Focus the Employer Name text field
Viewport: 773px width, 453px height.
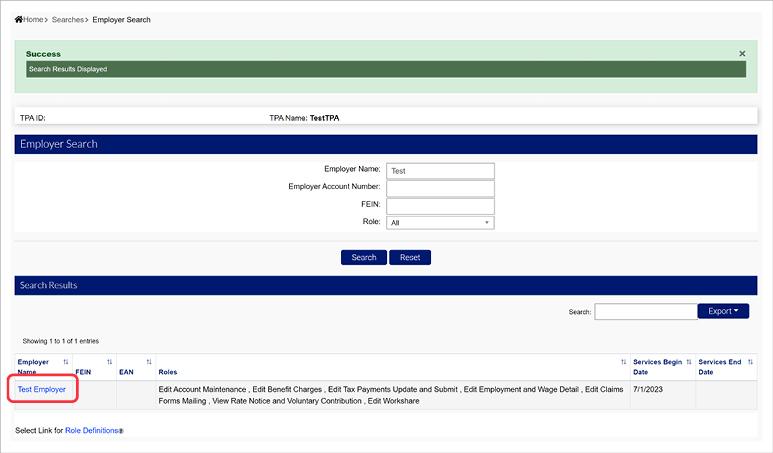coord(440,170)
